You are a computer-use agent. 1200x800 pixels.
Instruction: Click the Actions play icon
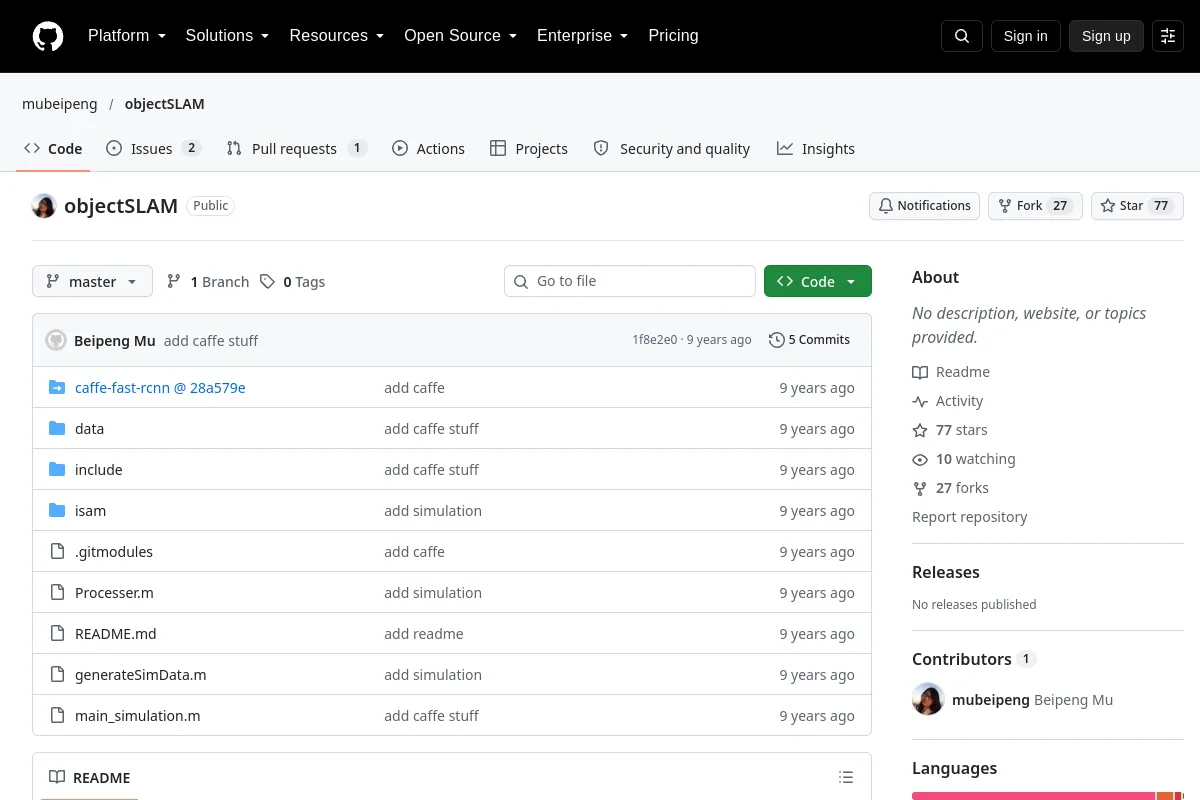tap(400, 148)
